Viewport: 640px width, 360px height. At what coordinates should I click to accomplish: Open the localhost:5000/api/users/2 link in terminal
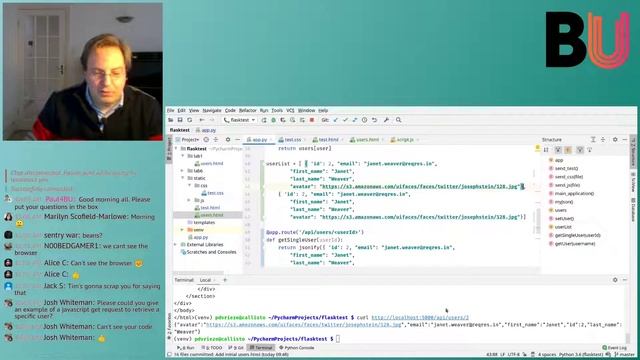coord(420,317)
